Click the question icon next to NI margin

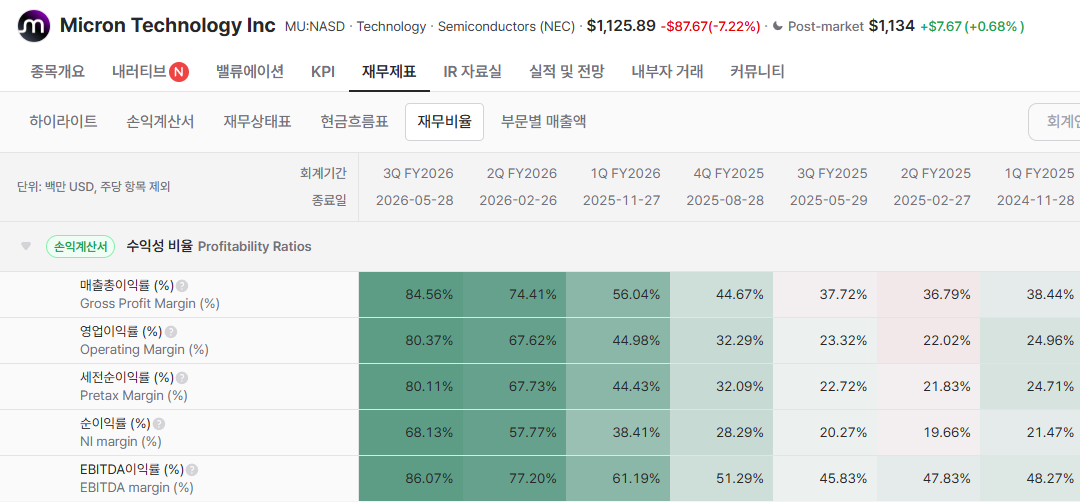[159, 424]
